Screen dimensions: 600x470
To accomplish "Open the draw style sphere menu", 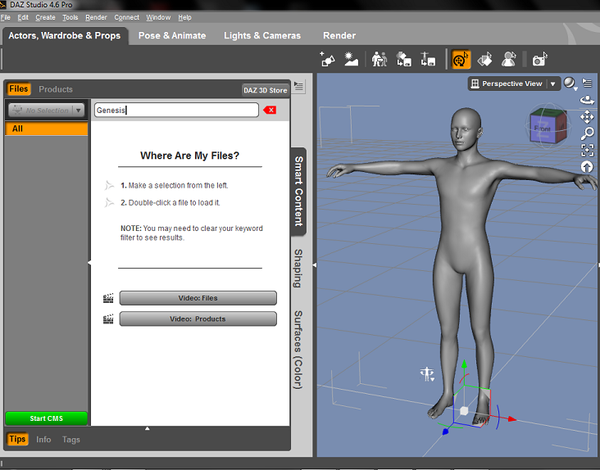I will coord(570,83).
